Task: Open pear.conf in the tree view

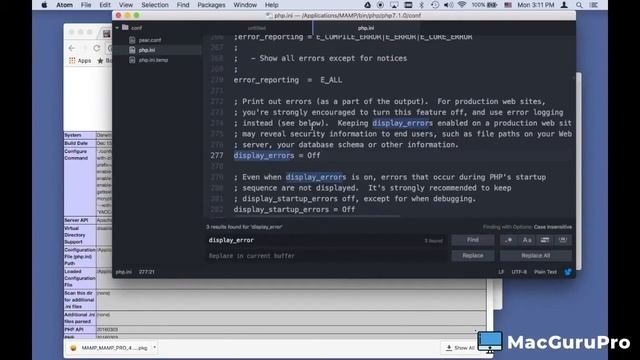Action: tap(150, 40)
